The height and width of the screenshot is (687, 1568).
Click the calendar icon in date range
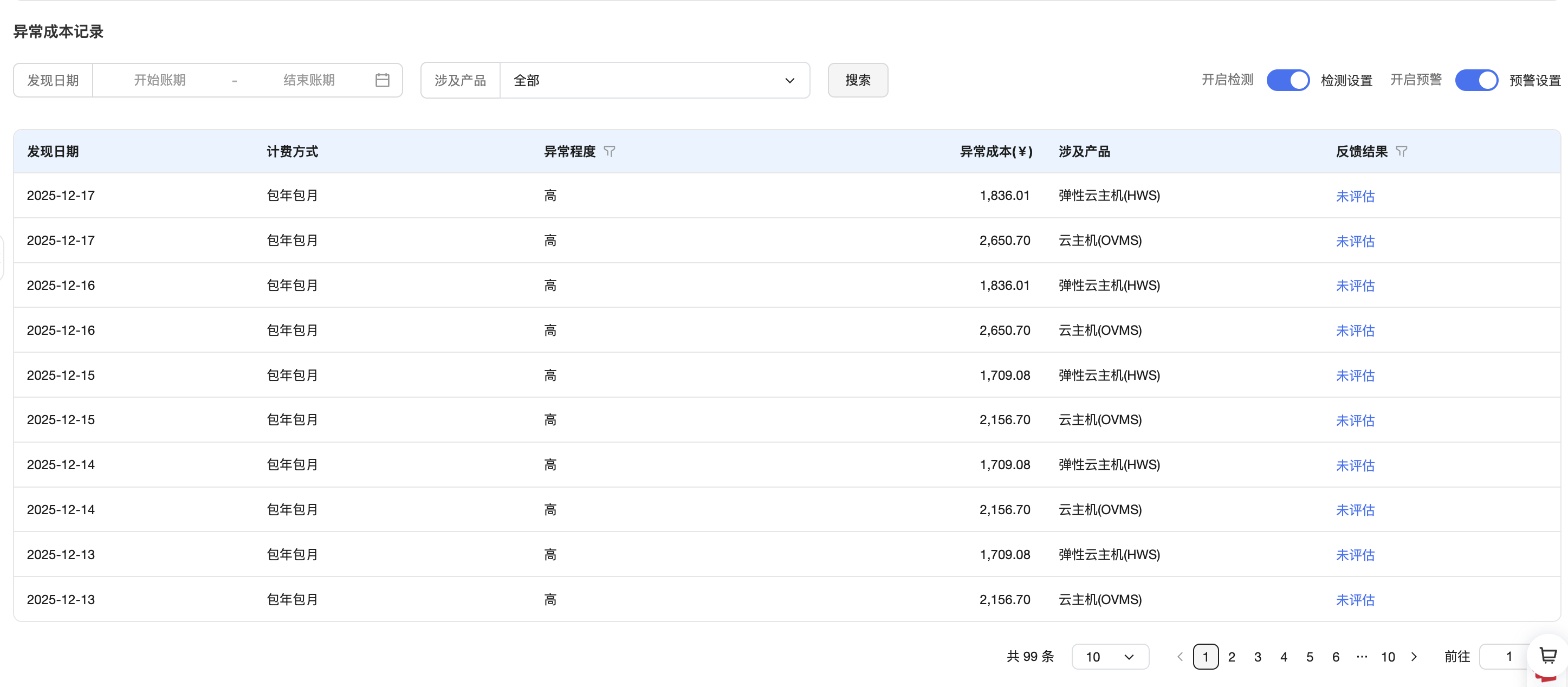coord(383,80)
